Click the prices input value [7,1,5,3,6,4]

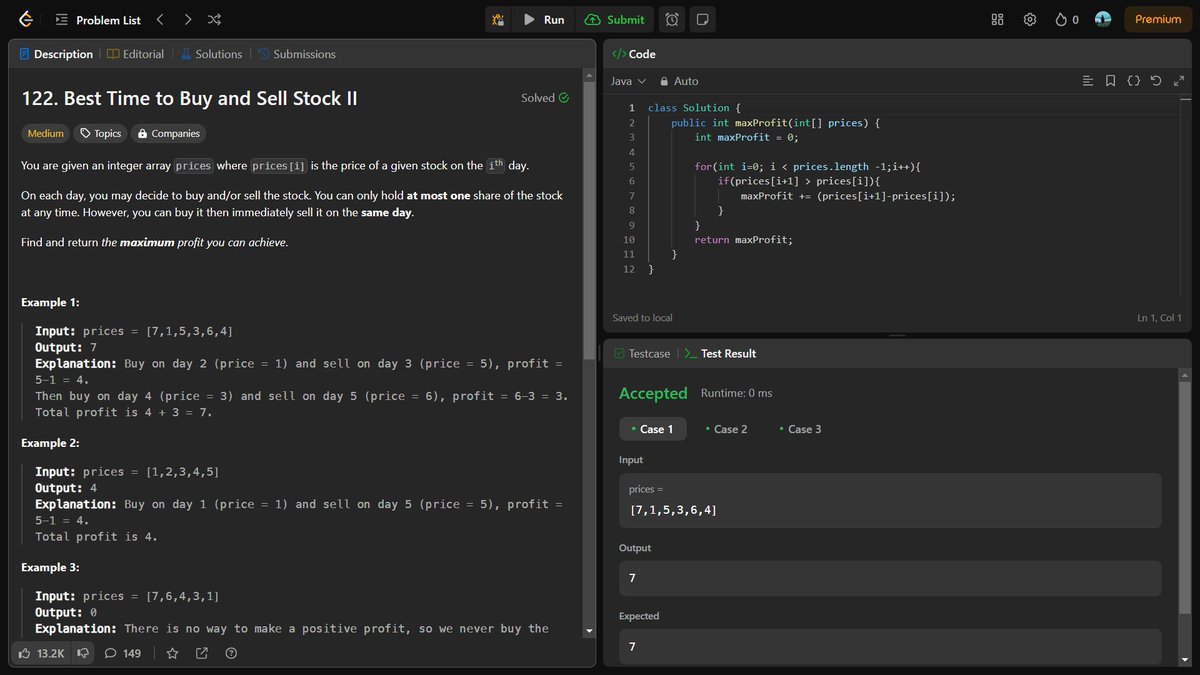(672, 510)
